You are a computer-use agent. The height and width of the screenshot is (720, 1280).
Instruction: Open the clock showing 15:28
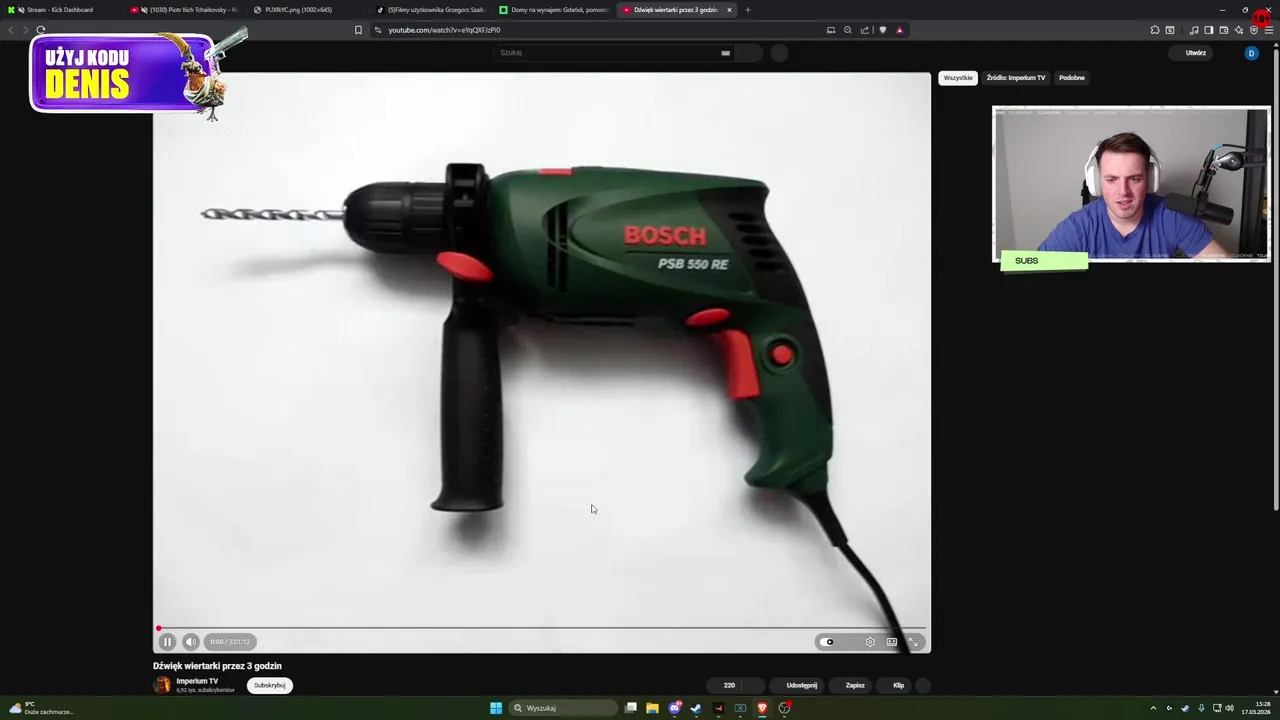[x=1256, y=708]
